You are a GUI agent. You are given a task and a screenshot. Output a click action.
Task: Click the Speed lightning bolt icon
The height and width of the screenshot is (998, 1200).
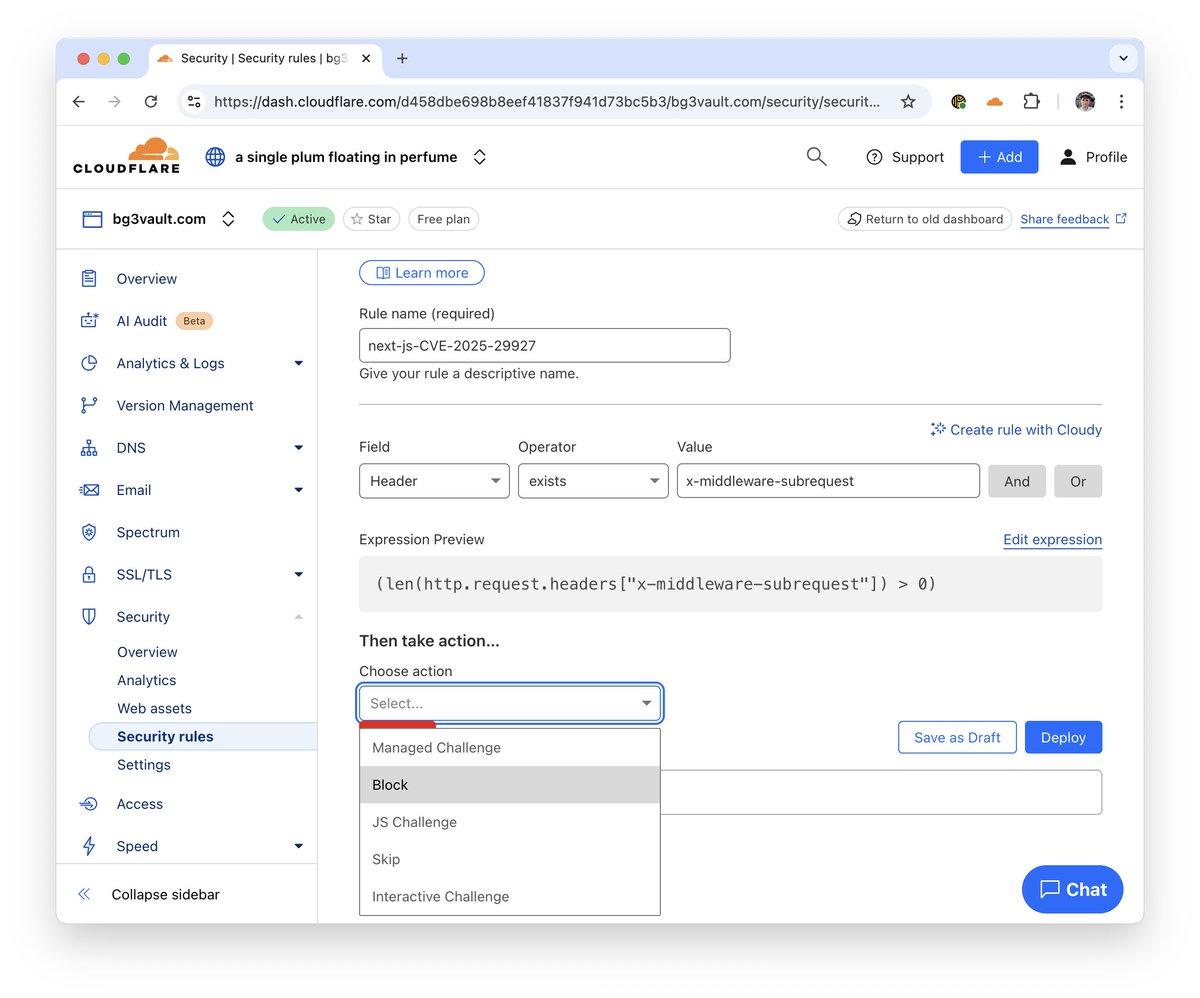(x=89, y=846)
